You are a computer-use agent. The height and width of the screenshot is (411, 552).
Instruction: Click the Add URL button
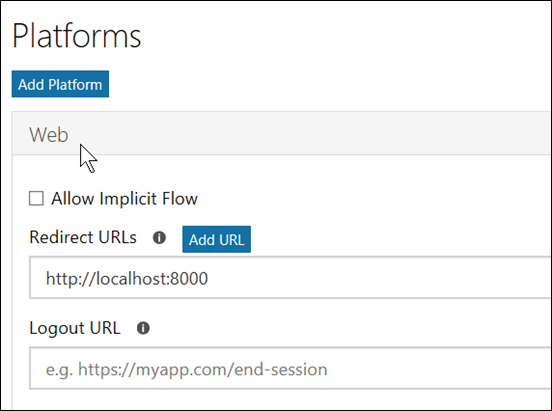[217, 239]
